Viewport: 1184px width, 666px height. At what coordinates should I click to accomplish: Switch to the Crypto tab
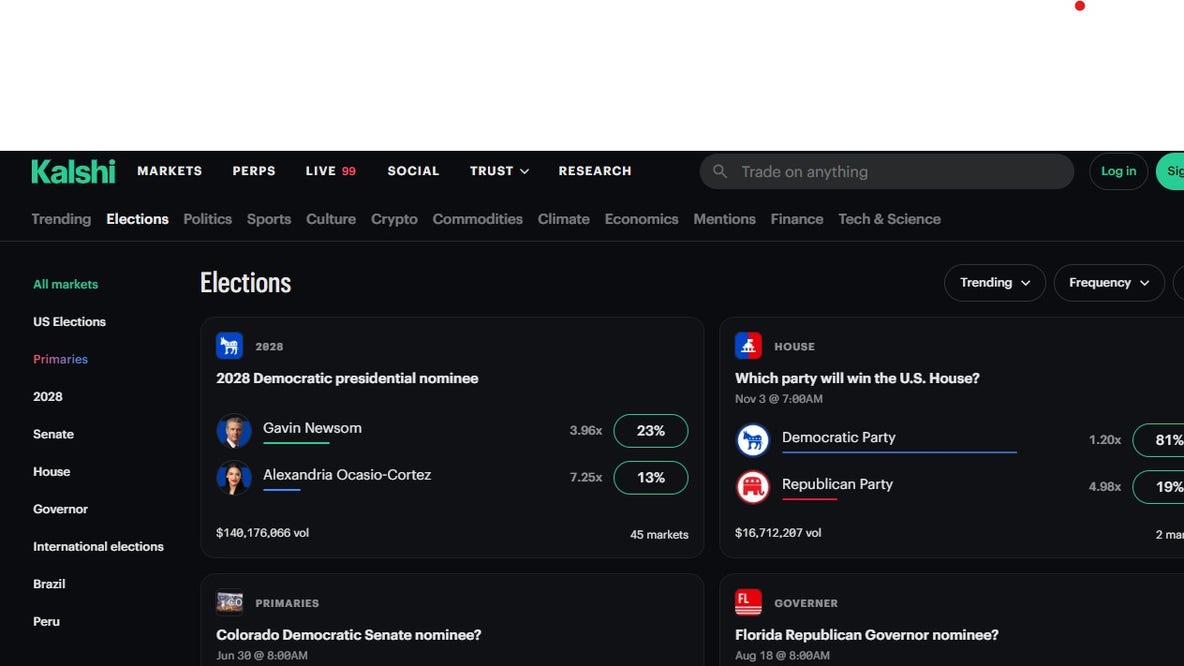pos(394,219)
